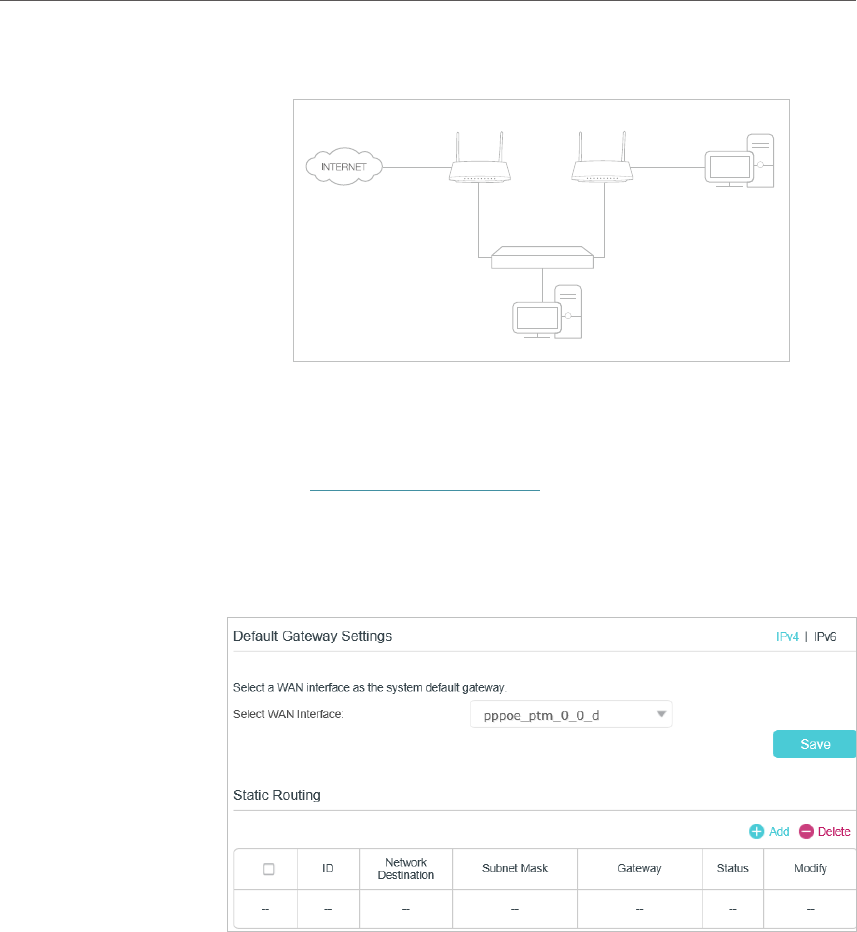857x932 pixels.
Task: Click the blue underlined link above the settings panel
Action: tap(424, 490)
